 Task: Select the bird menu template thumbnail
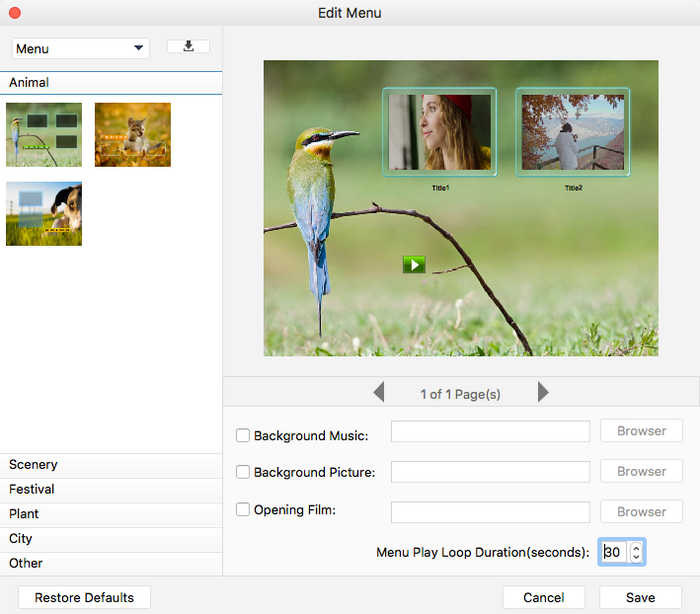click(44, 134)
